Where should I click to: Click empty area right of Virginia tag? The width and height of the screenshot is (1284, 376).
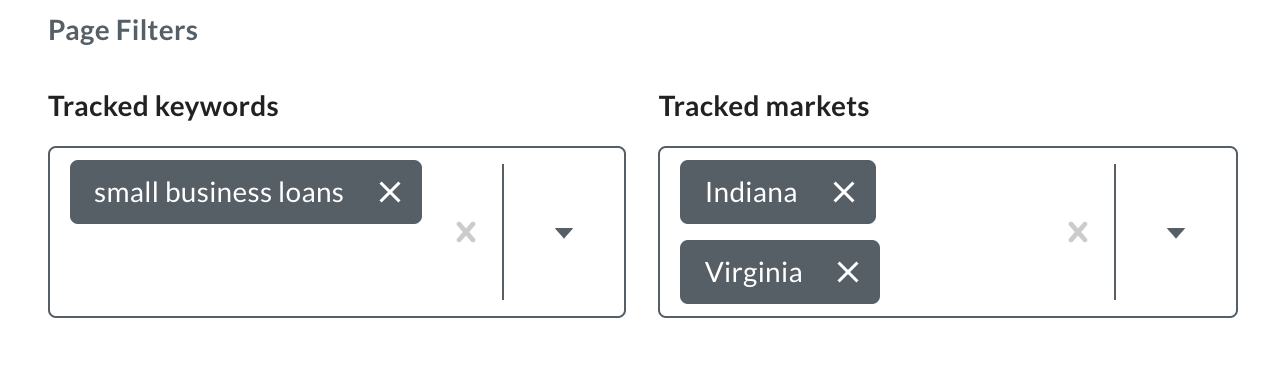tap(967, 272)
